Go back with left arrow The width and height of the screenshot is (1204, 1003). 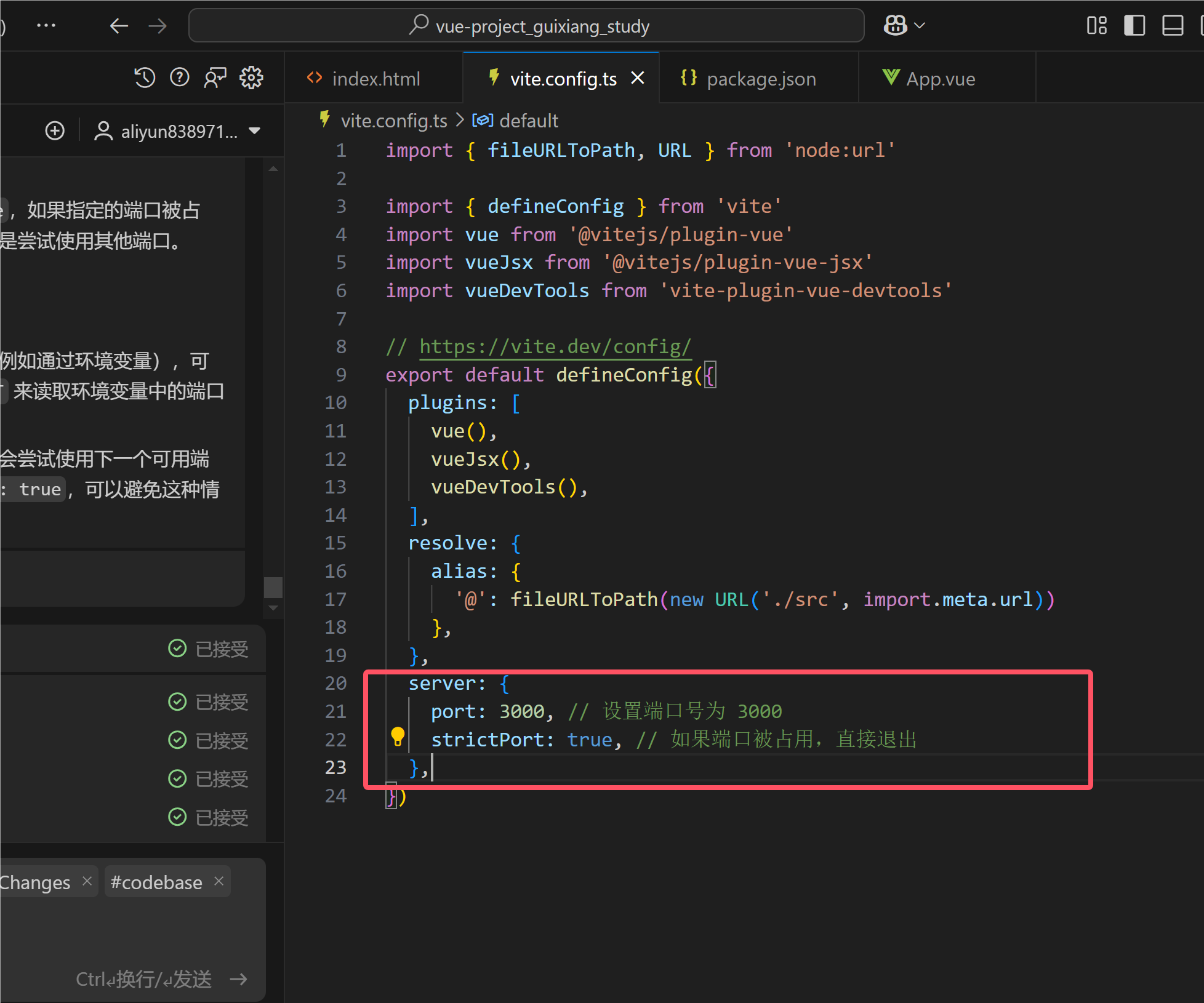click(119, 26)
